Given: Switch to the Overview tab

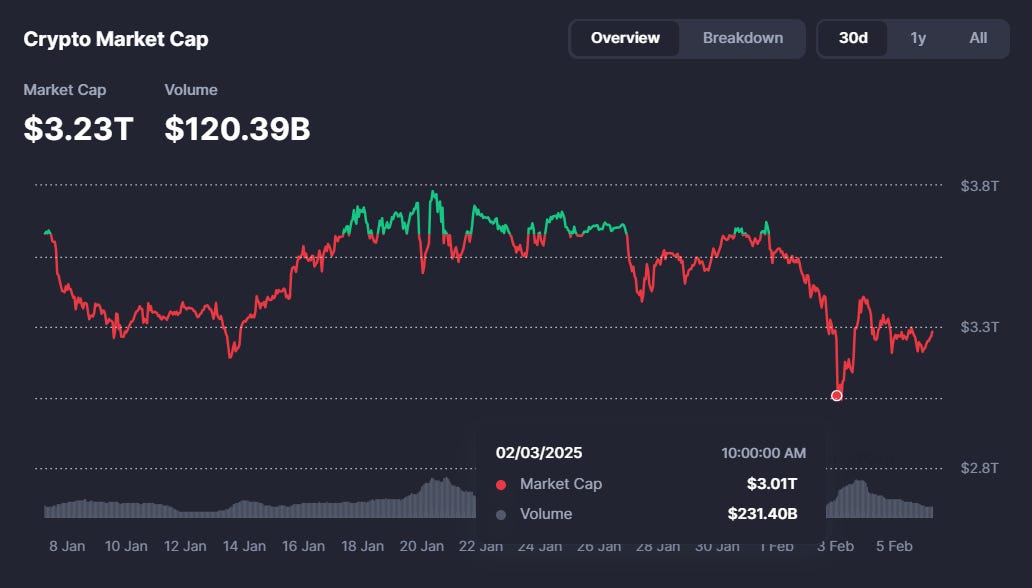Looking at the screenshot, I should [625, 38].
